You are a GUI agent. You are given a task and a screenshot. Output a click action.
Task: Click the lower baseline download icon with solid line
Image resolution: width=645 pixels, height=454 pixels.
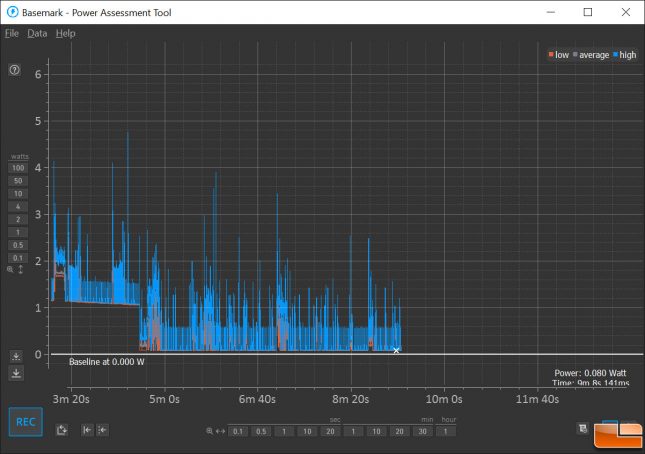[x=16, y=373]
